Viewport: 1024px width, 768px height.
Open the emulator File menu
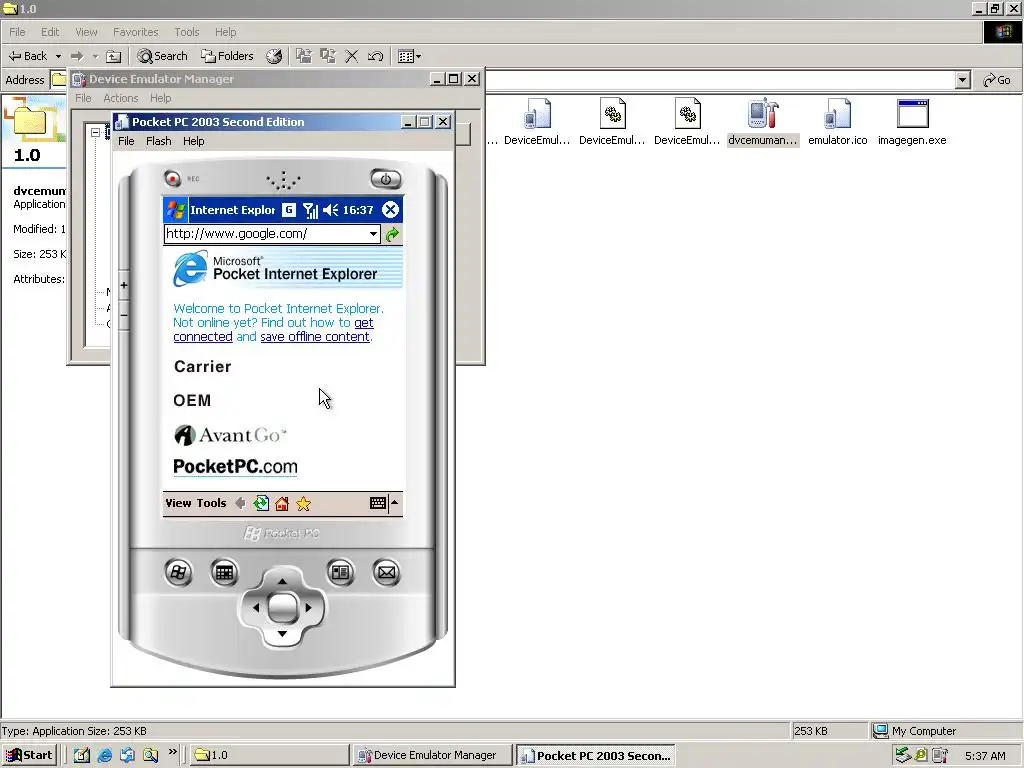pos(126,141)
